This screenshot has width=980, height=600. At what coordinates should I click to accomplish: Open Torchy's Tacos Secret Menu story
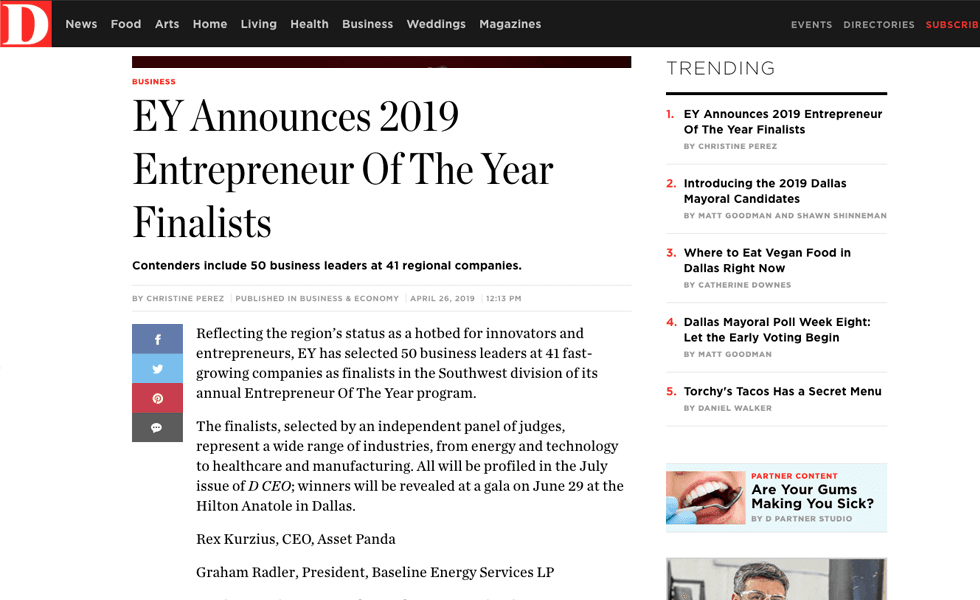coord(782,391)
